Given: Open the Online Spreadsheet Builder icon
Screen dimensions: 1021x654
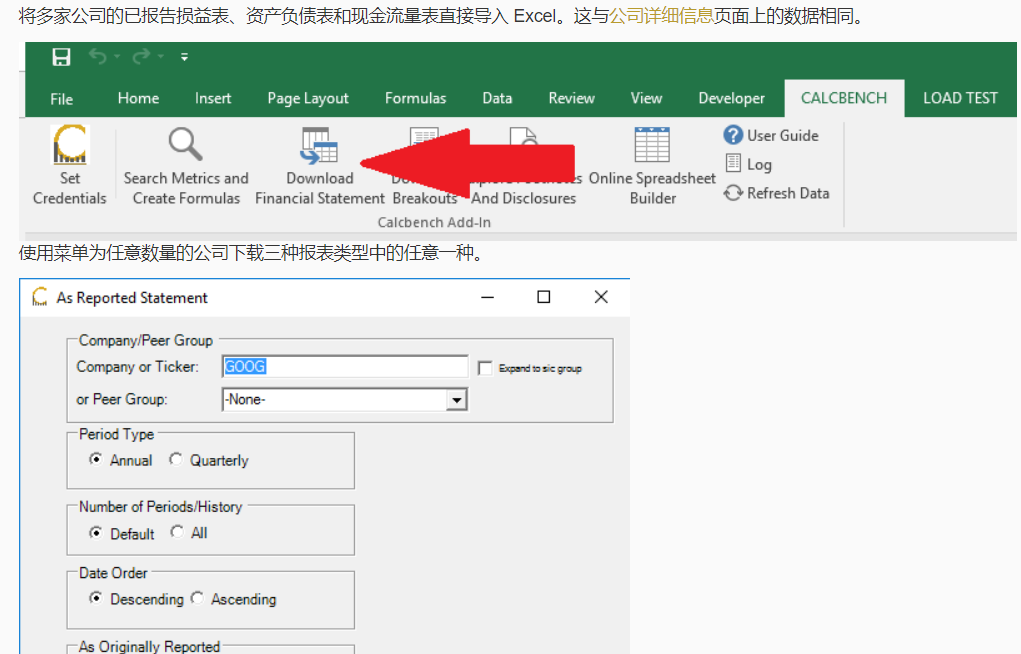Looking at the screenshot, I should 652,145.
